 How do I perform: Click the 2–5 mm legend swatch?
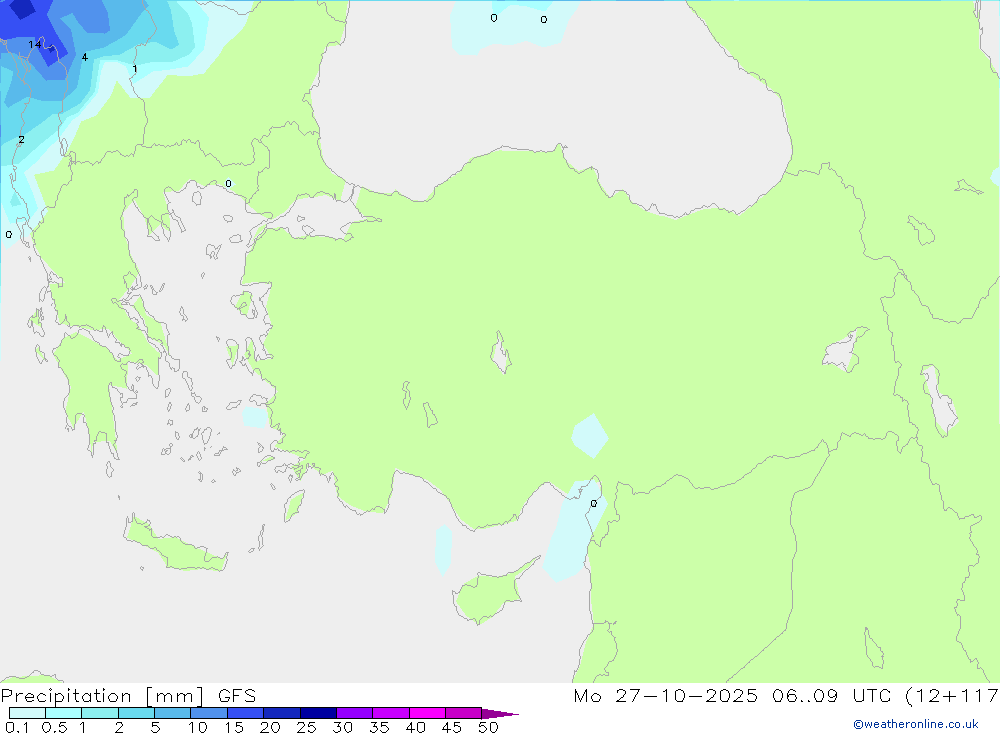point(136,713)
